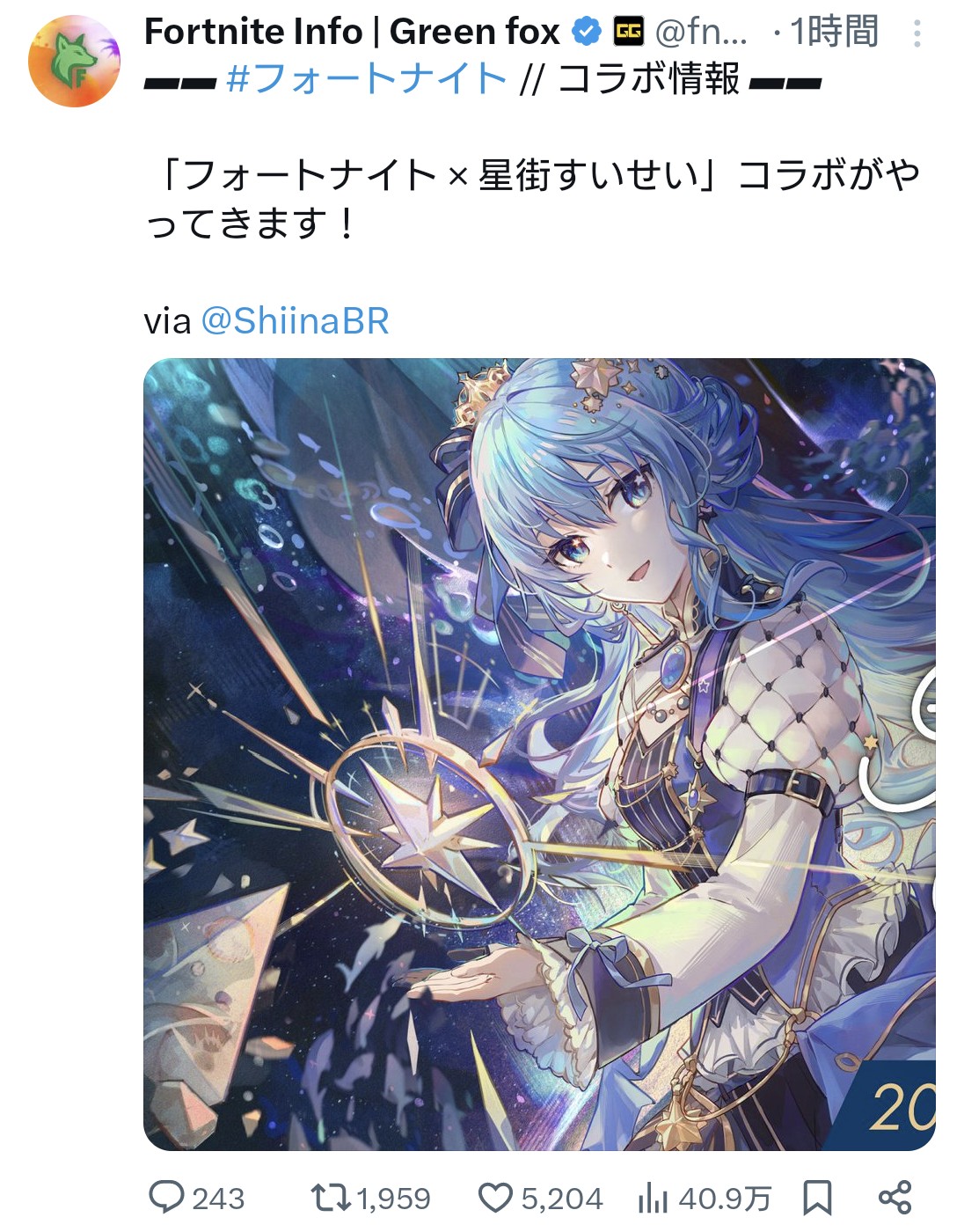
Task: Click the @fn... account handle
Action: point(701,33)
